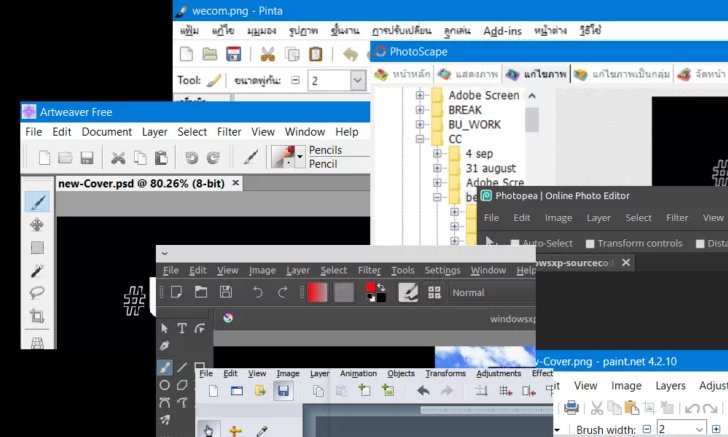Click the red foreground color in Krita

tap(371, 288)
